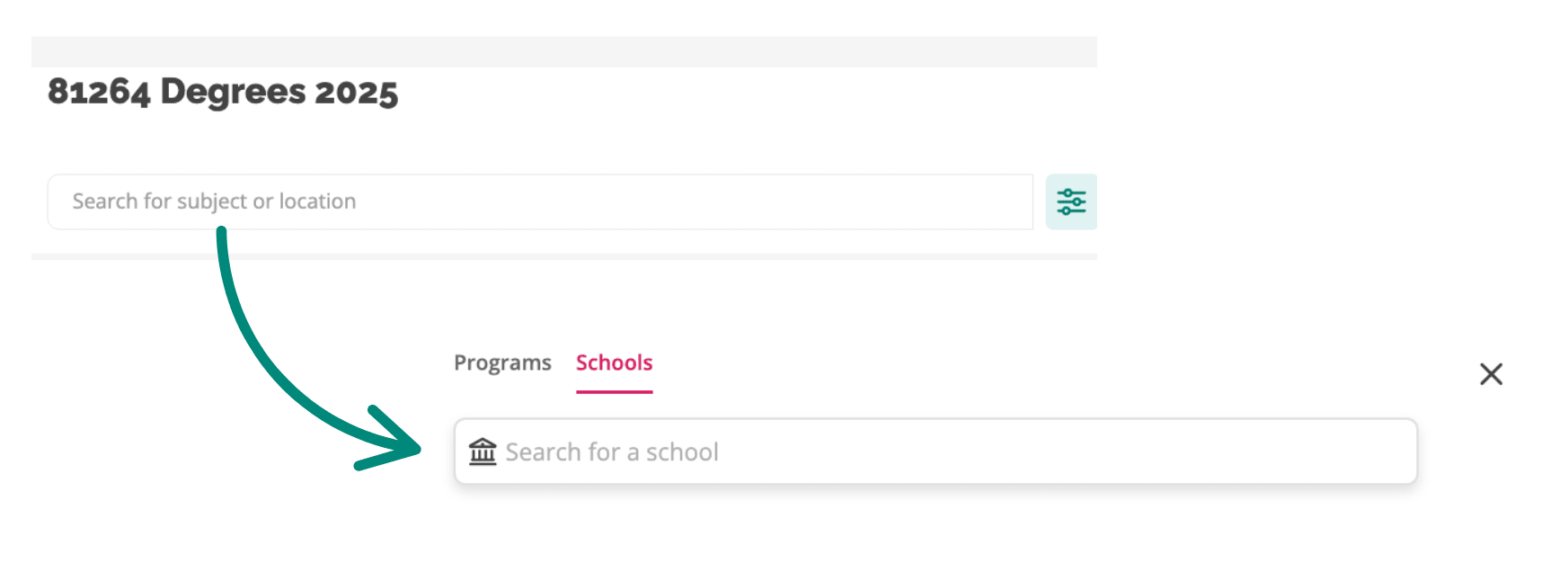Dismiss the overlay using the X icon
Image resolution: width=1568 pixels, height=563 pixels.
pos(1491,374)
